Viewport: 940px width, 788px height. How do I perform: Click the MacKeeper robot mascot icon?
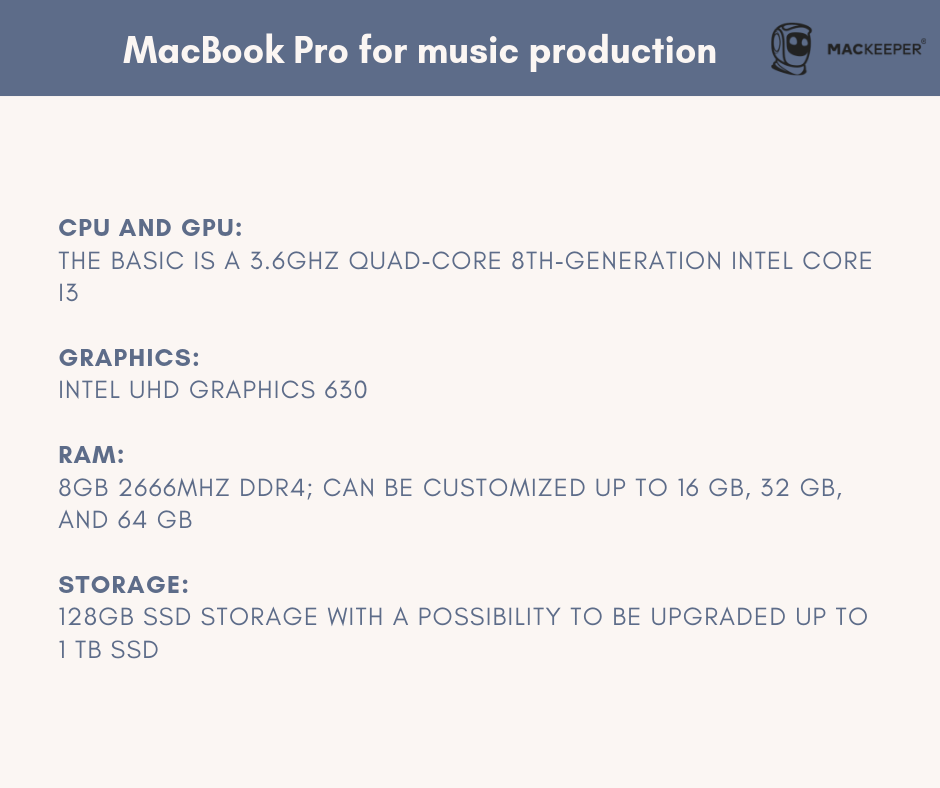[791, 49]
